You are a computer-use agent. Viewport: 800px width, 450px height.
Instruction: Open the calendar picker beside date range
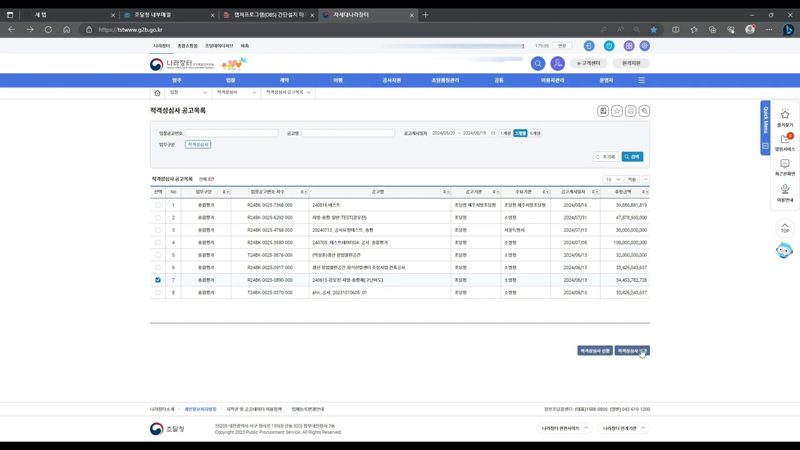point(493,133)
